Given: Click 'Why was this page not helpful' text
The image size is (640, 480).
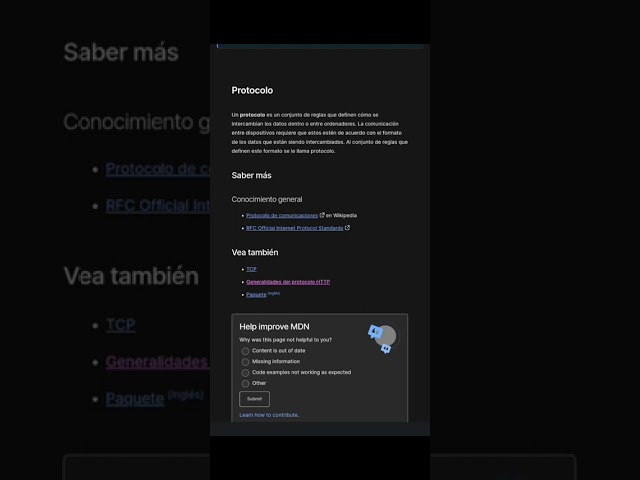Looking at the screenshot, I should click(x=285, y=340).
